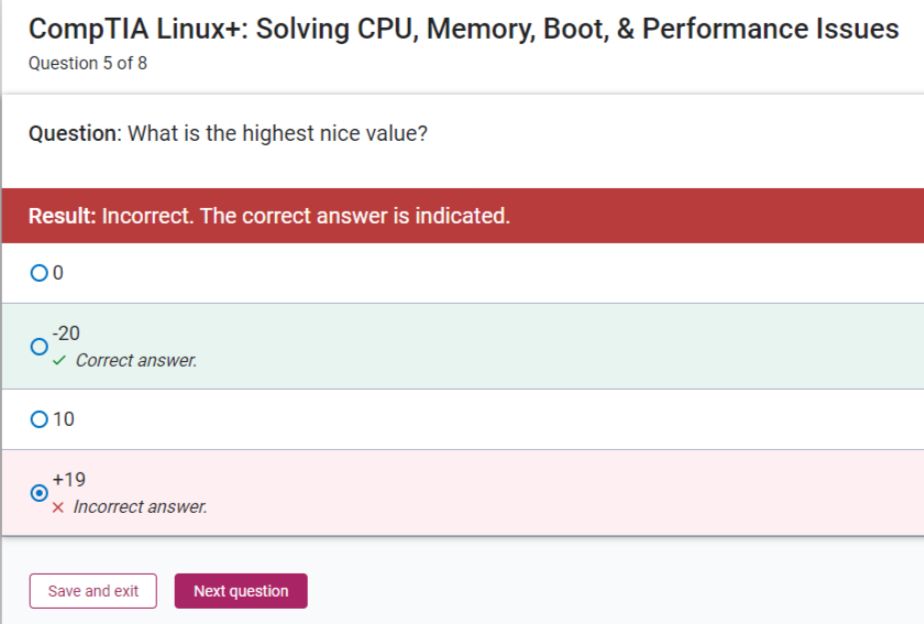Select the radio button next to 10

tap(39, 419)
